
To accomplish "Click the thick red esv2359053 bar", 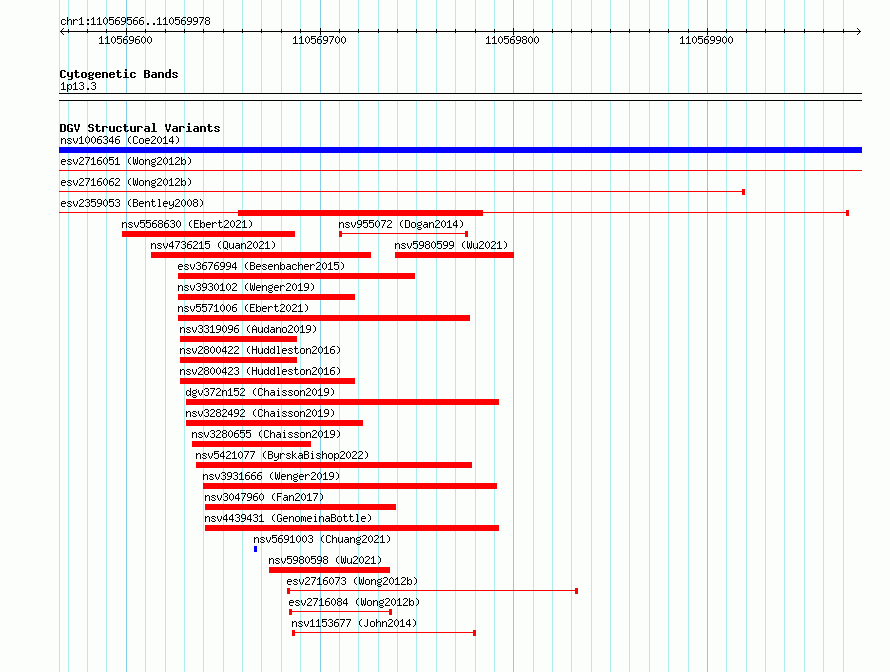I will [360, 213].
